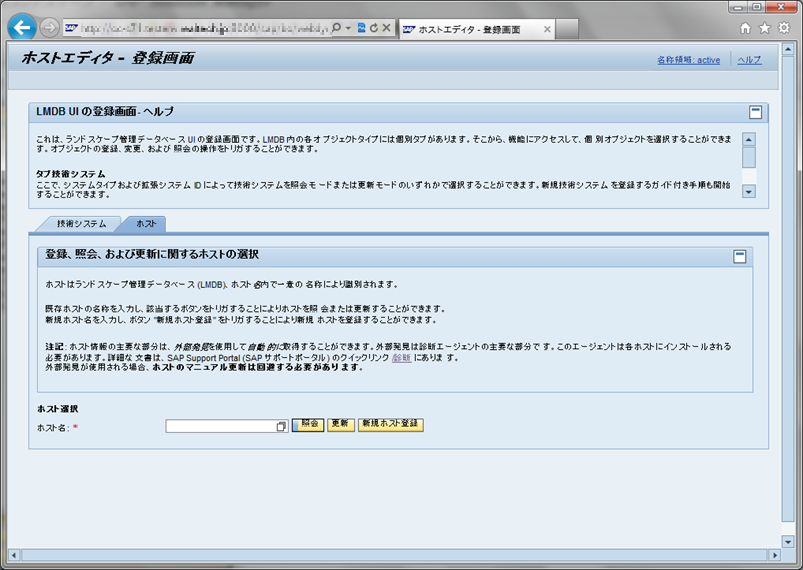Click the browser forward arrow
This screenshot has width=803, height=570.
49,28
